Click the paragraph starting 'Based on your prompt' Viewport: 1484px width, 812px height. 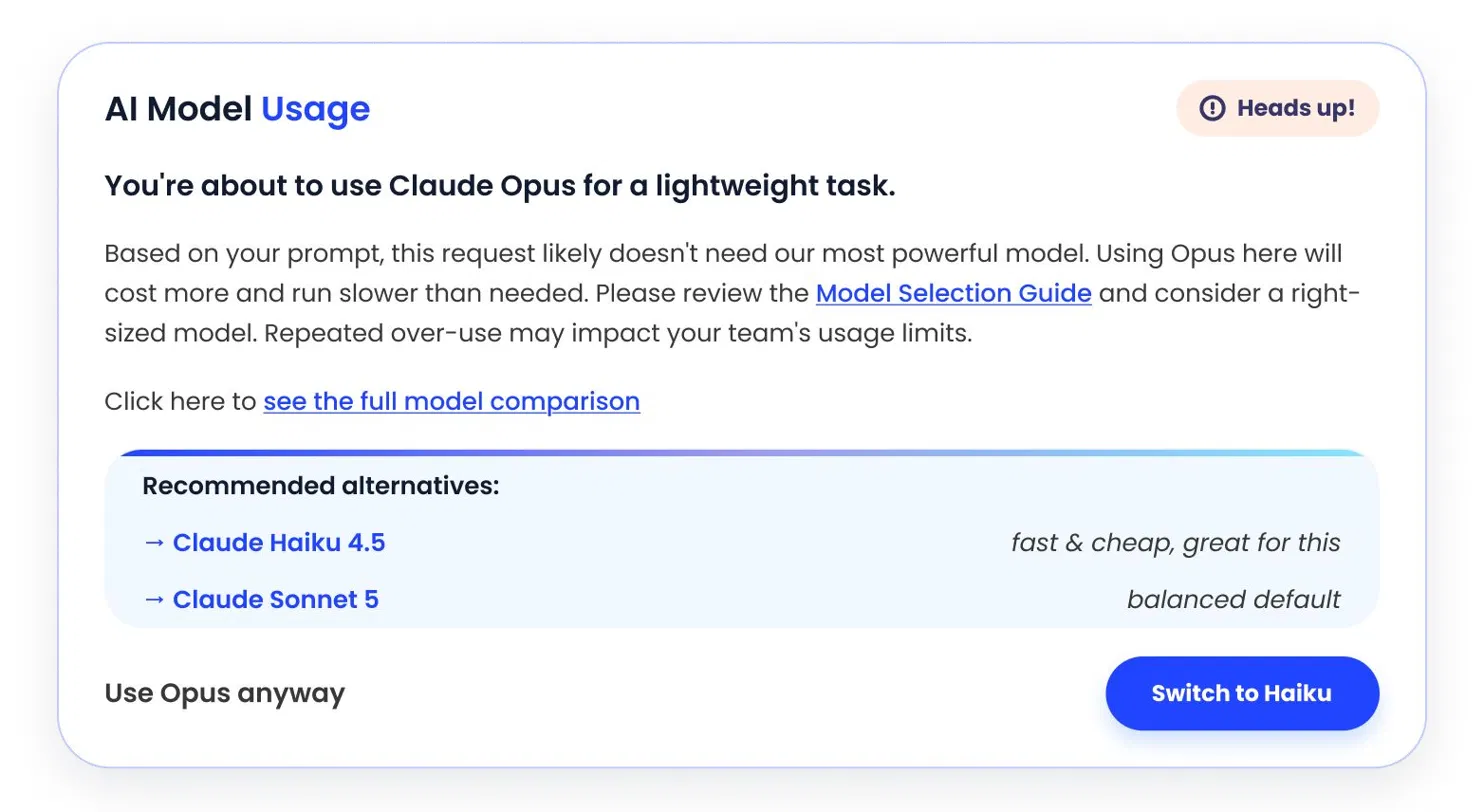(x=732, y=293)
